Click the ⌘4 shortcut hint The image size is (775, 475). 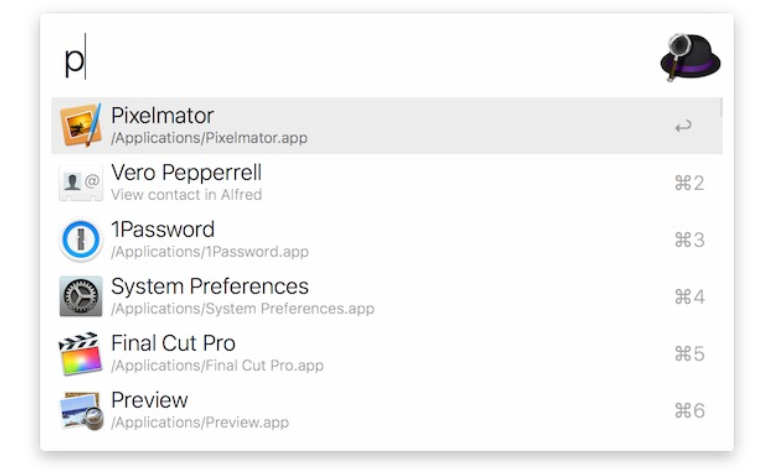click(689, 297)
